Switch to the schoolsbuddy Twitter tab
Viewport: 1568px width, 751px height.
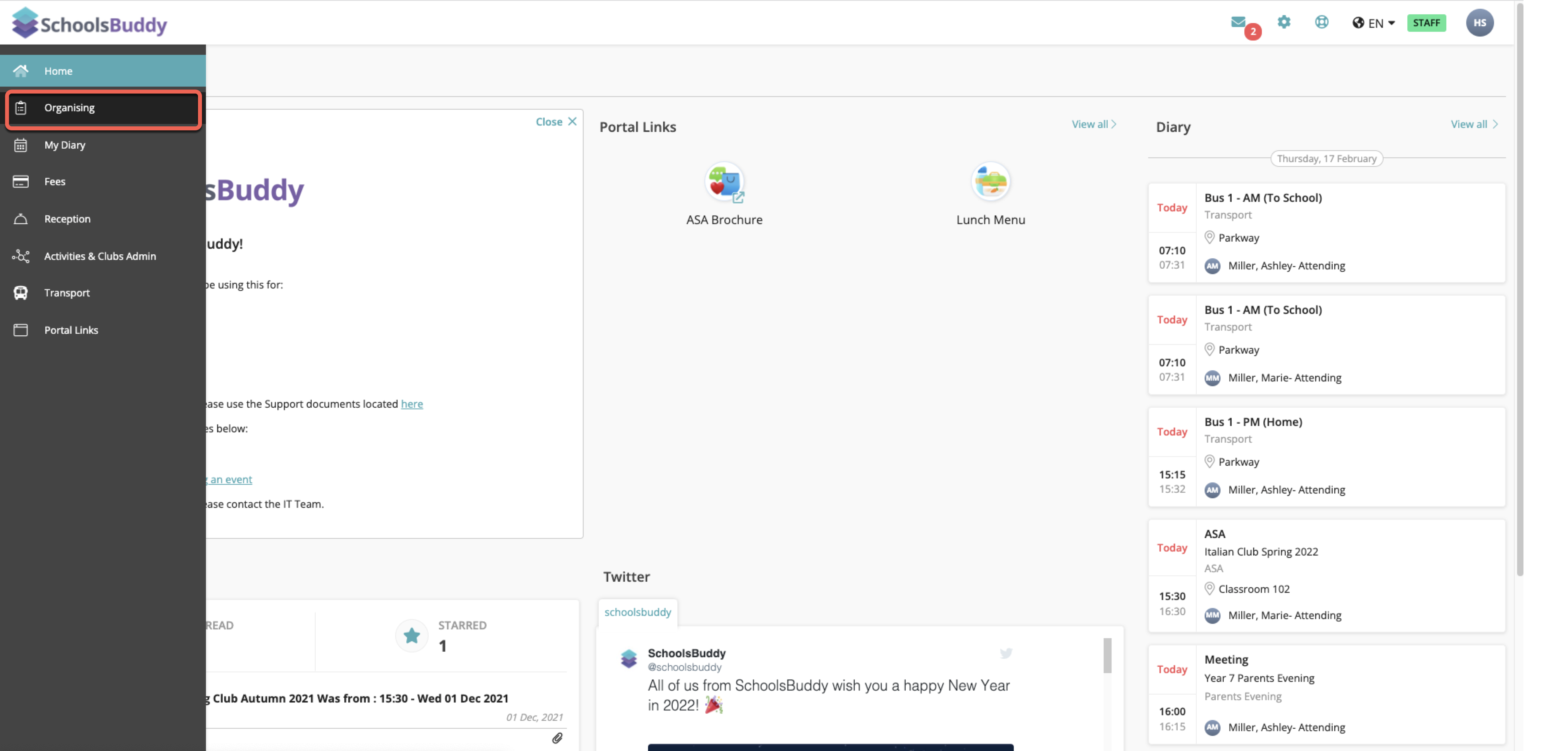coord(637,612)
